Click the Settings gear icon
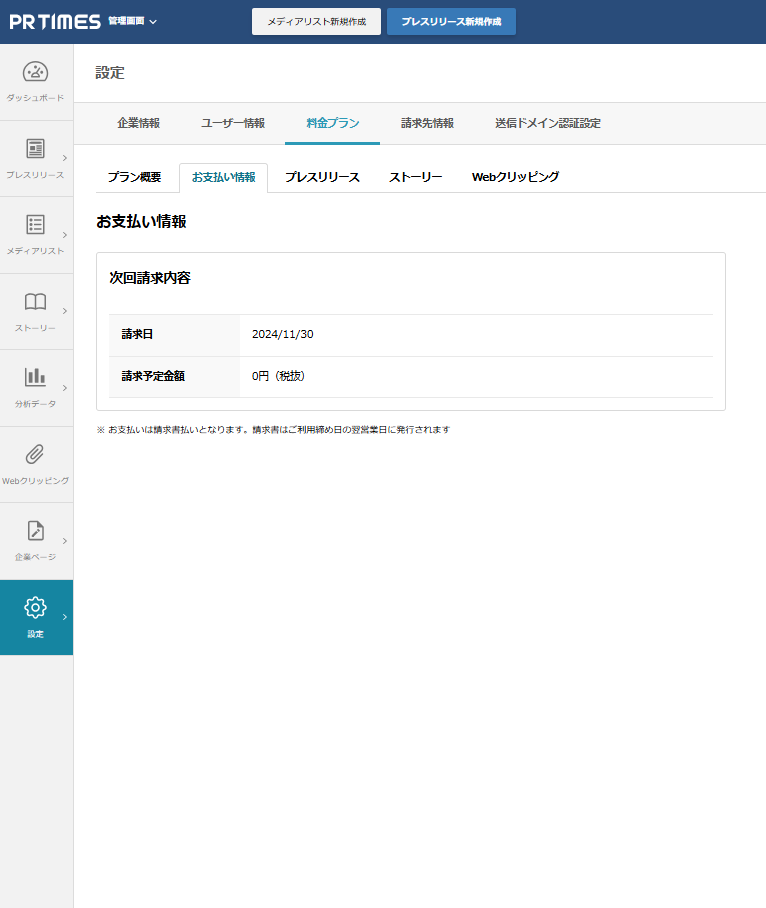Image resolution: width=766 pixels, height=908 pixels. tap(36, 607)
